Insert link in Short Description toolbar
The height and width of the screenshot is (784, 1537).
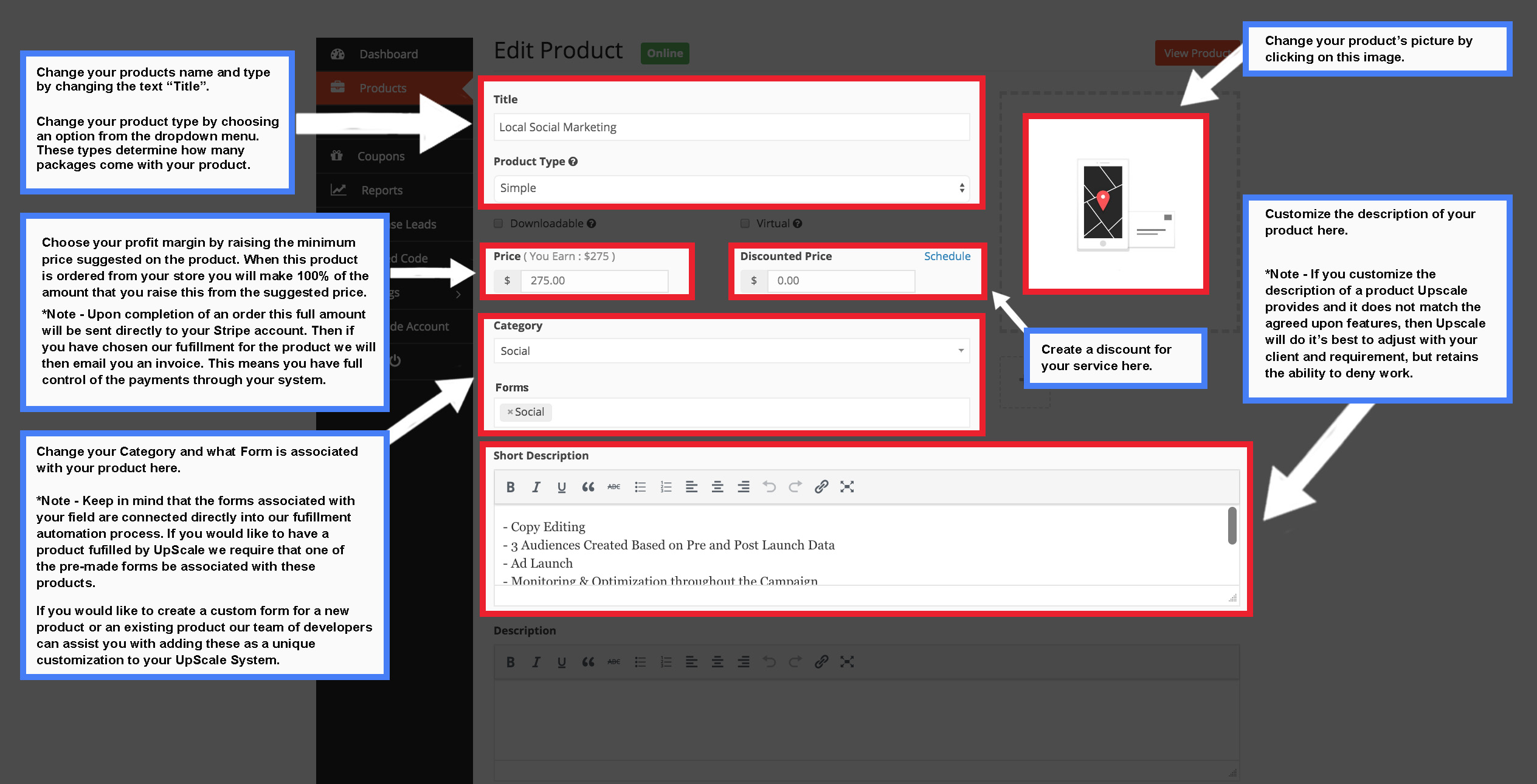821,487
